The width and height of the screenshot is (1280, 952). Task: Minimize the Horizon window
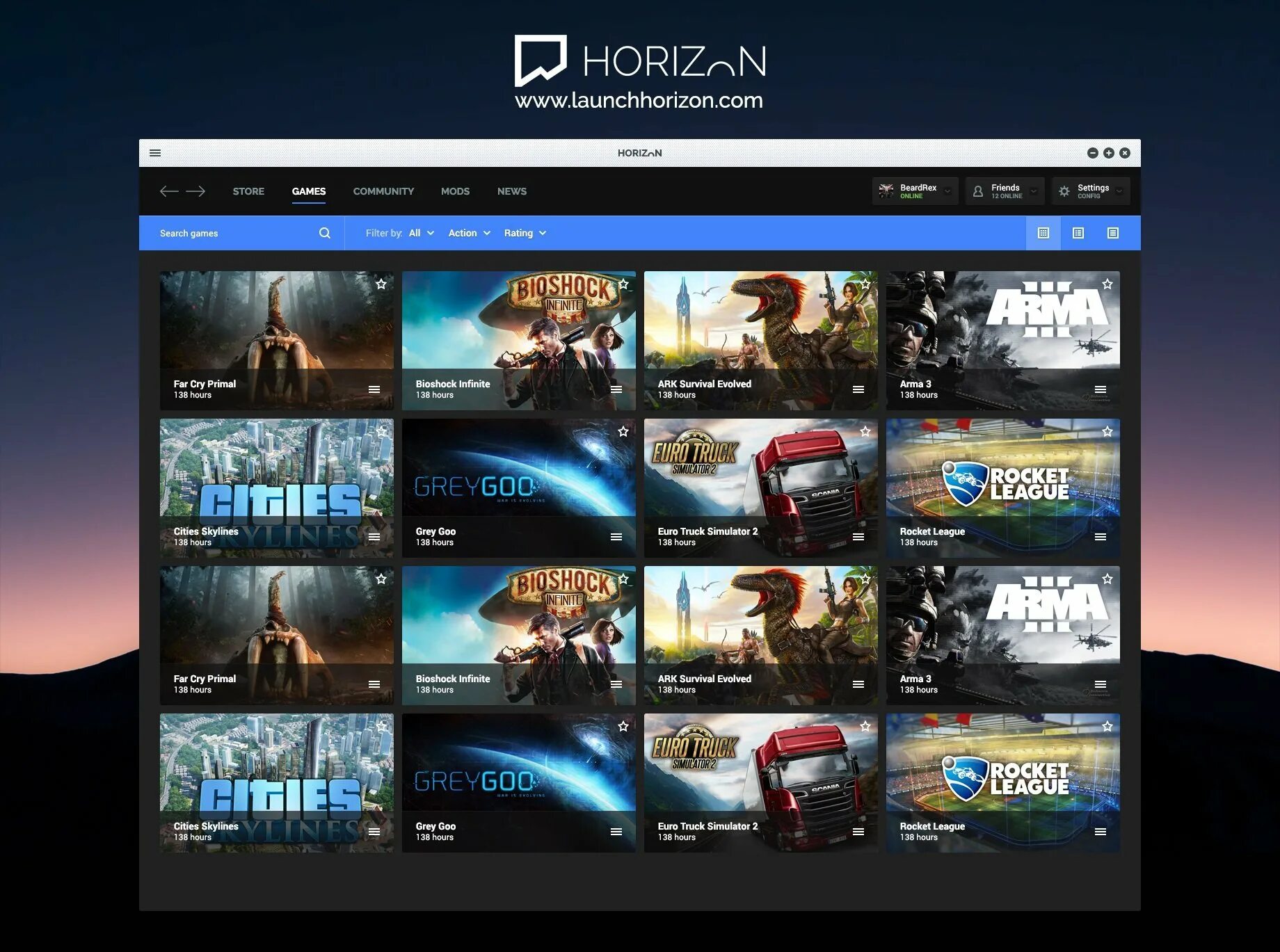(1093, 153)
